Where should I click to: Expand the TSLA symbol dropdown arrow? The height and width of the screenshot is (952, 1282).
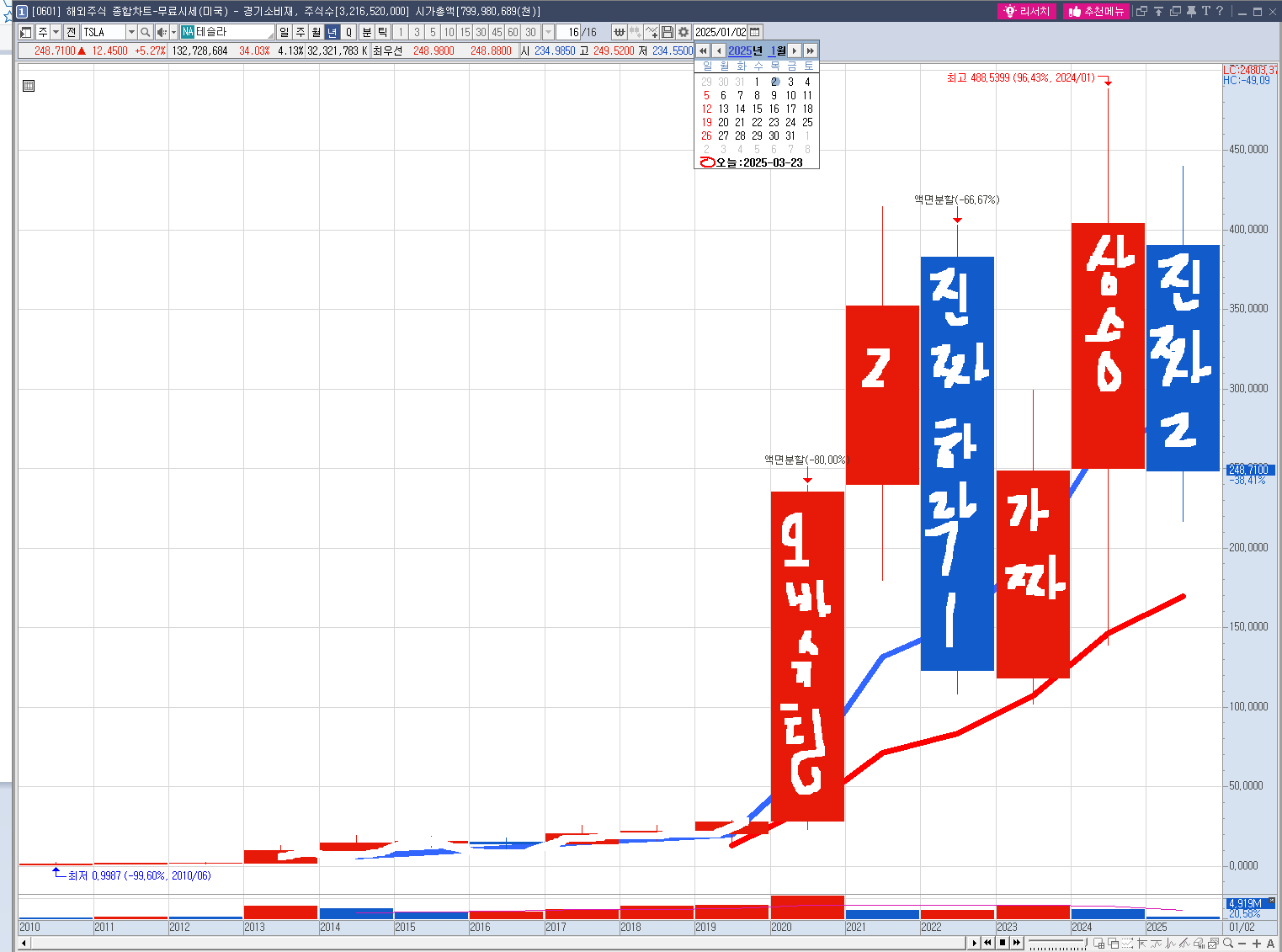tap(131, 32)
